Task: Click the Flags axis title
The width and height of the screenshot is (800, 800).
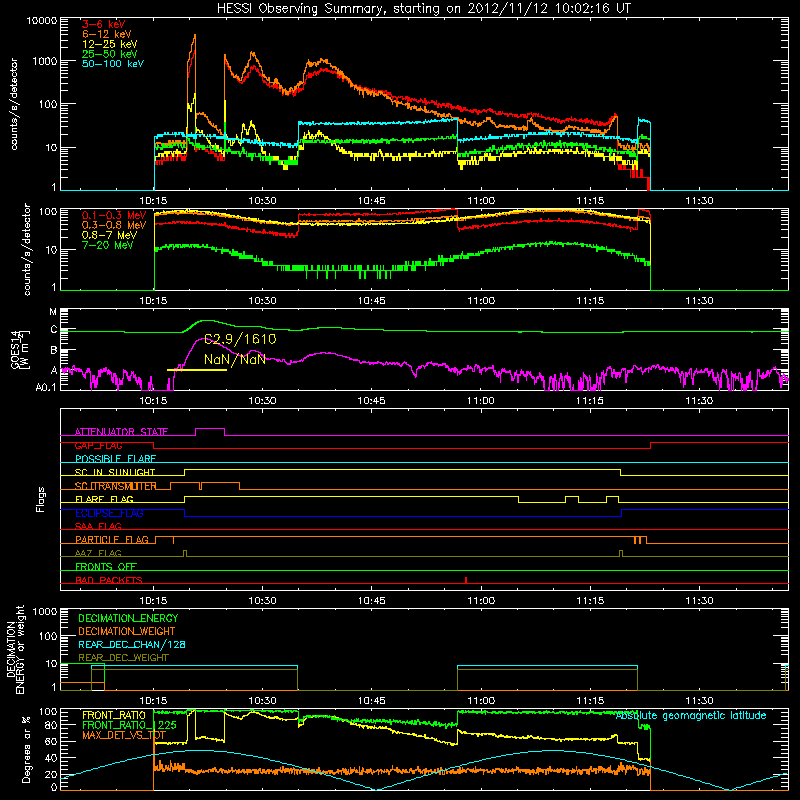Action: 40,499
